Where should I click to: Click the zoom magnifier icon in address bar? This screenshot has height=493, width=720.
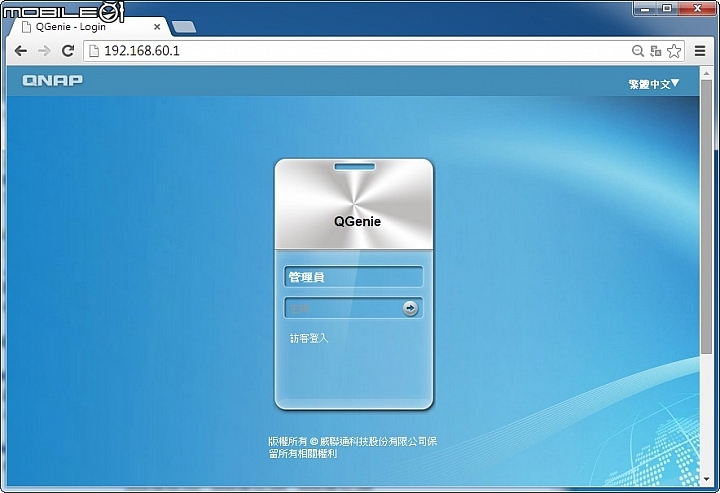(x=637, y=51)
